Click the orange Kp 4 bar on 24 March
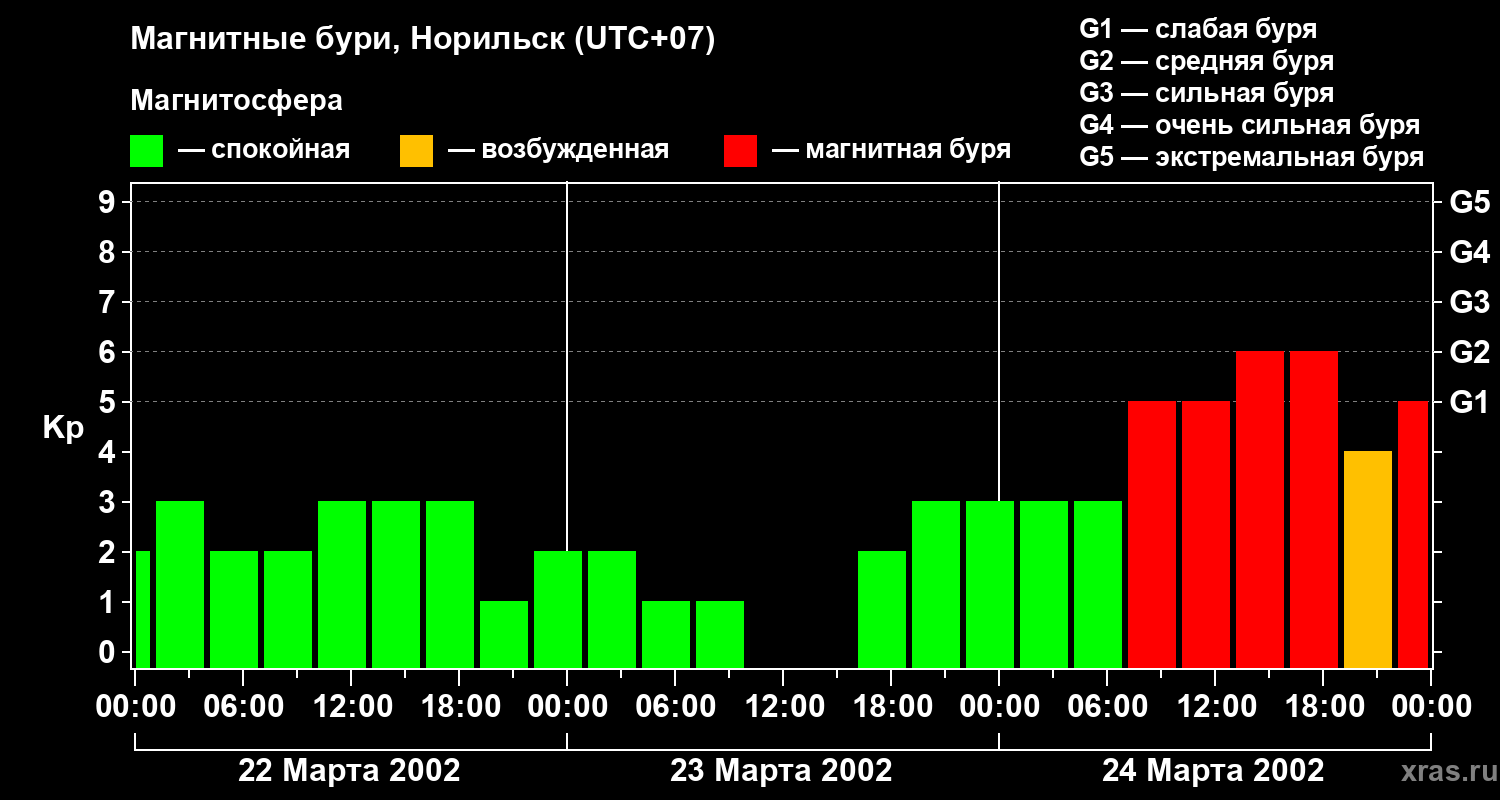Screen dimensions: 1500x800 pos(1368,559)
